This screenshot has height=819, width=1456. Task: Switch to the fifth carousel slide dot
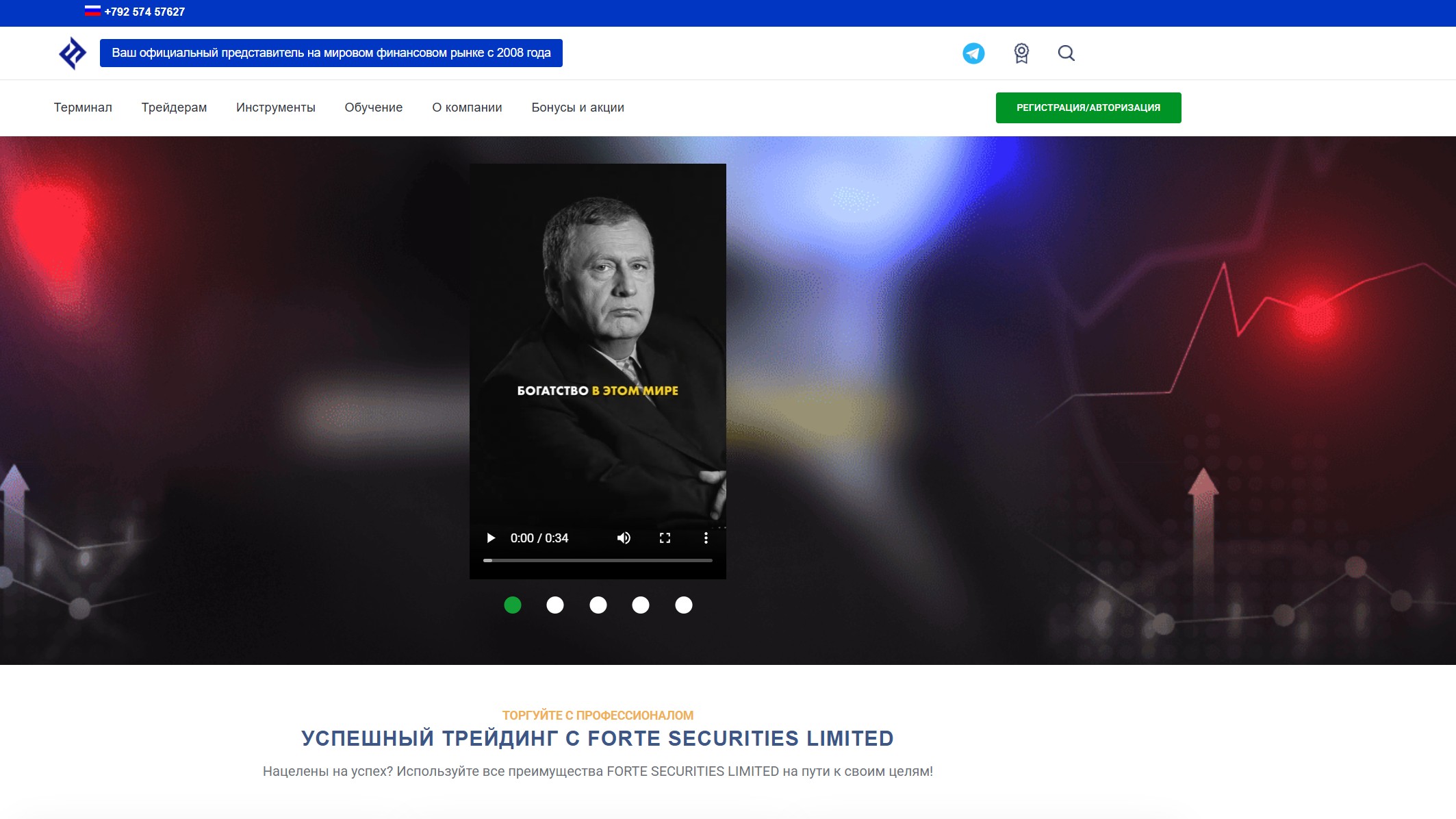(x=684, y=605)
